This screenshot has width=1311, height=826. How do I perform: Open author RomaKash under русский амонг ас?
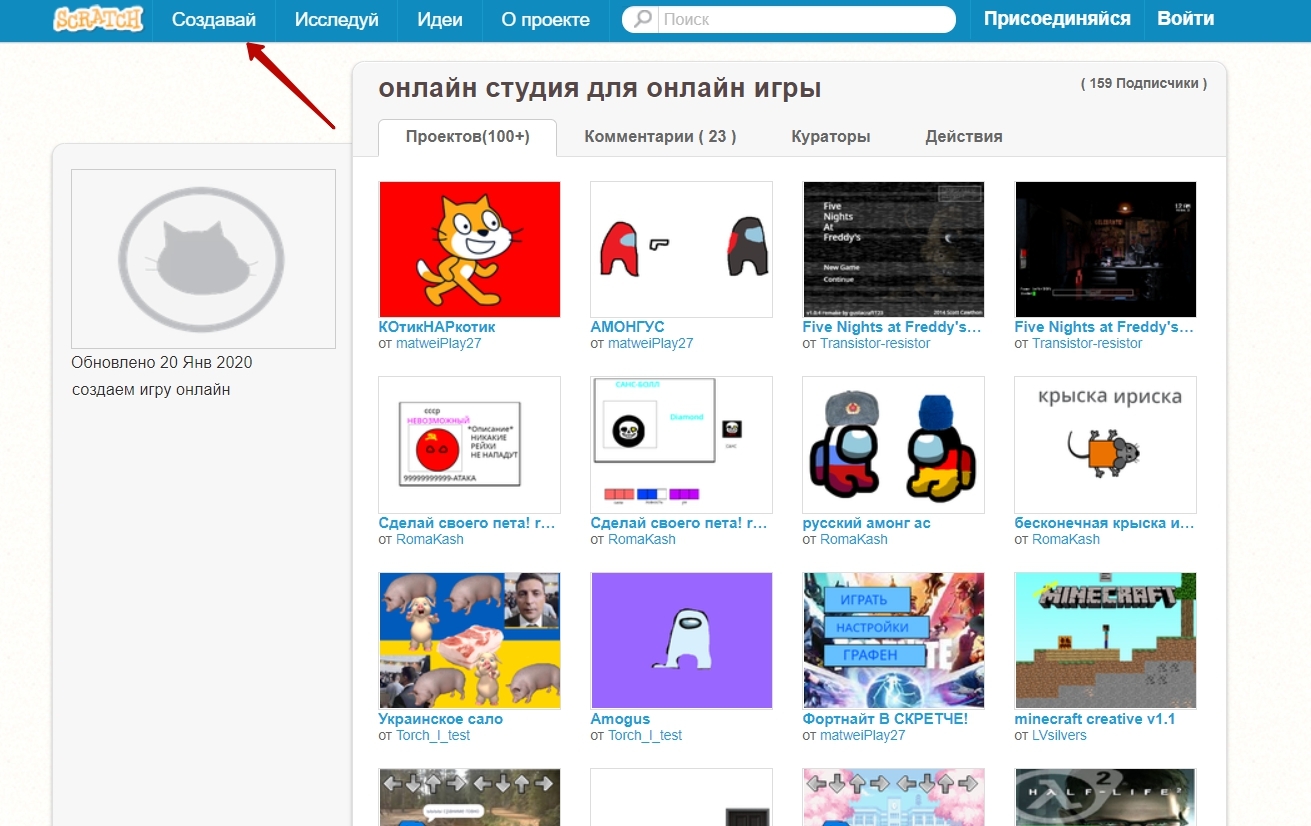tap(854, 539)
